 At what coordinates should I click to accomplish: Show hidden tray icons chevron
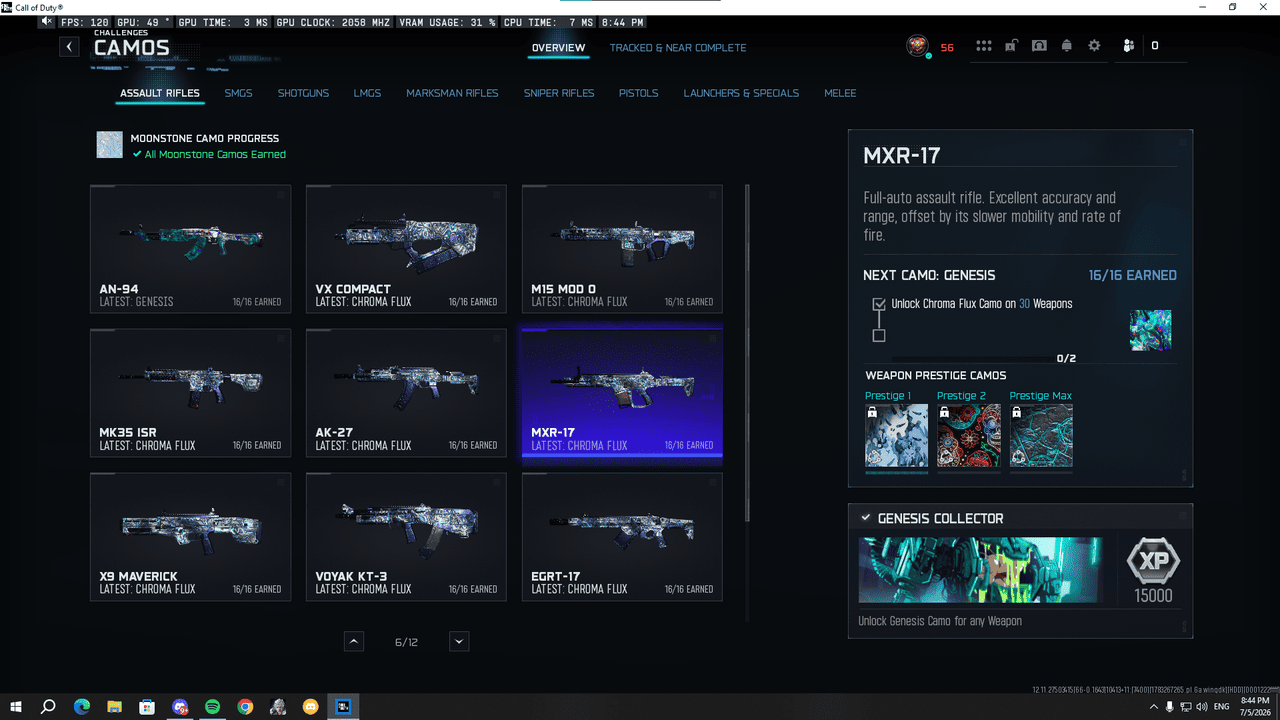coord(1154,707)
